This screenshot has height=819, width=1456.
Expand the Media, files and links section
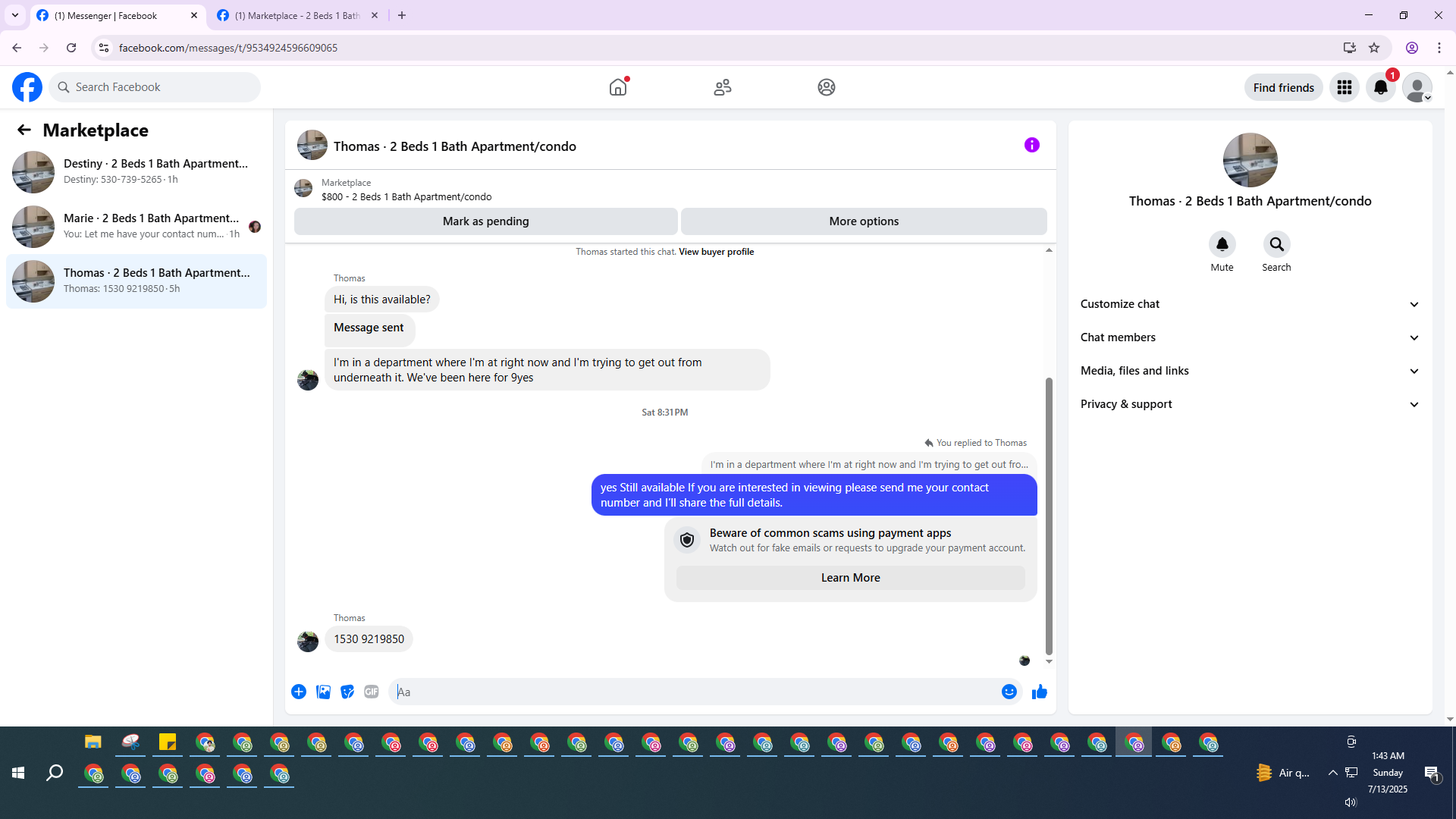click(1250, 371)
